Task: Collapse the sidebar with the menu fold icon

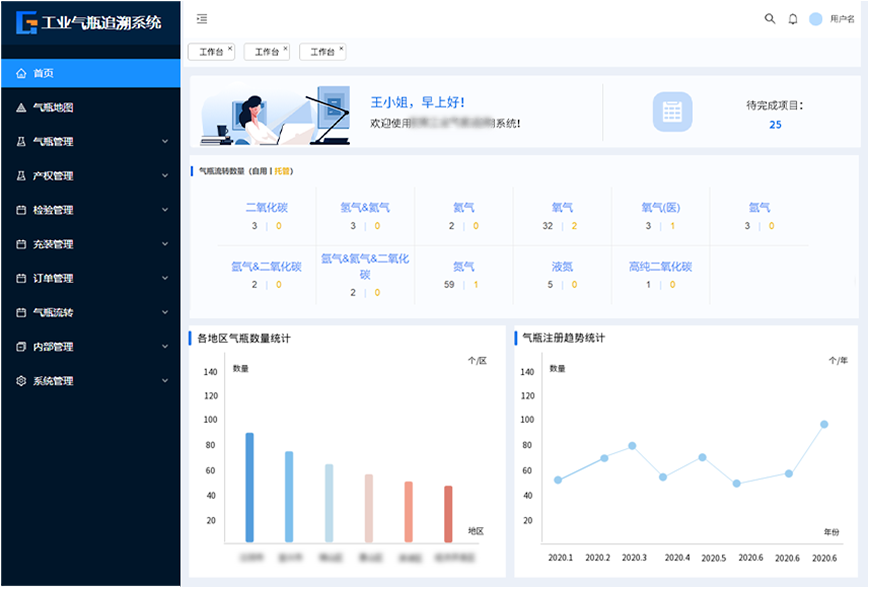Action: pyautogui.click(x=202, y=19)
